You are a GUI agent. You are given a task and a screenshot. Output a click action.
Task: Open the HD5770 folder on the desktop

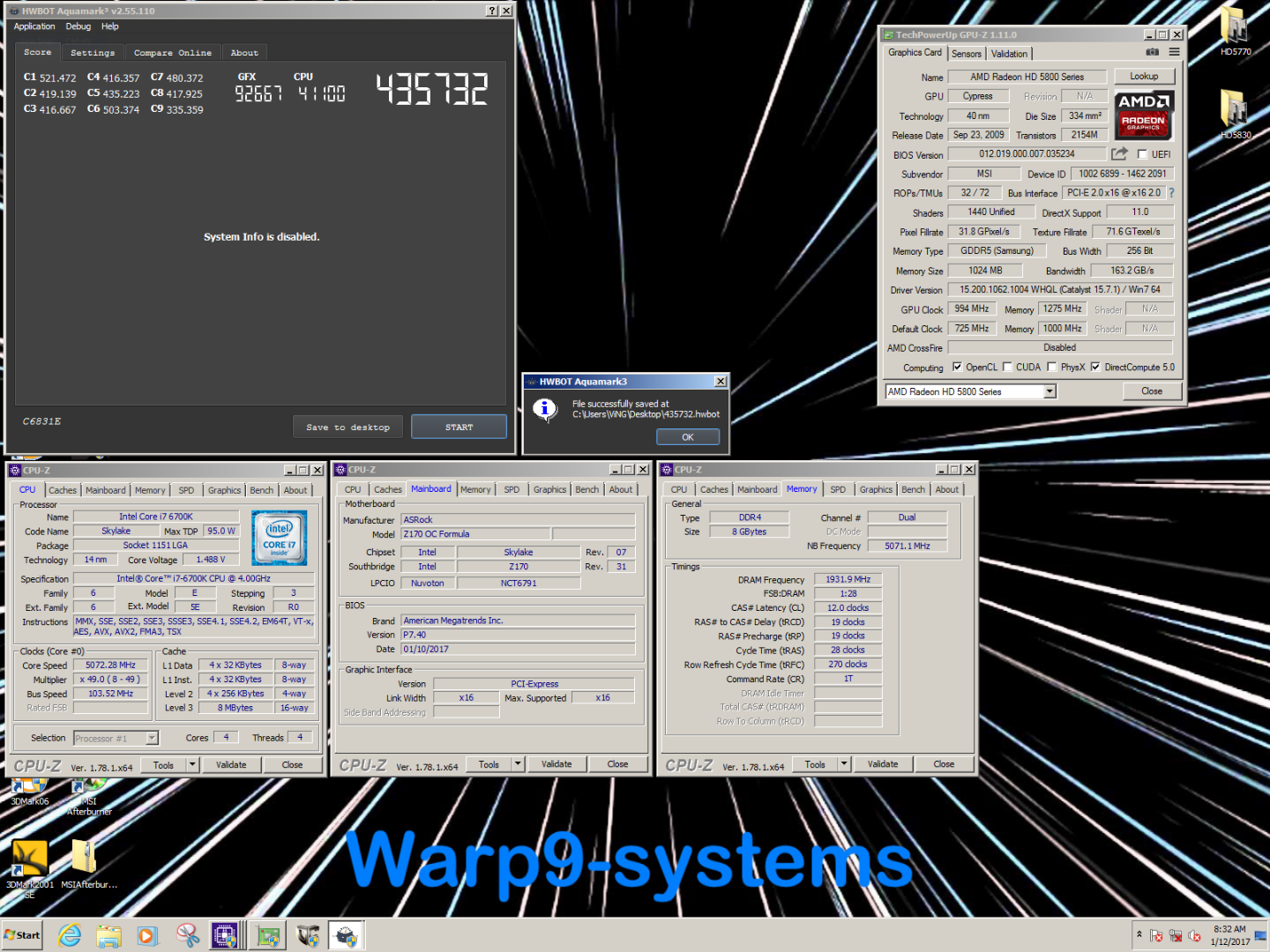point(1235,33)
